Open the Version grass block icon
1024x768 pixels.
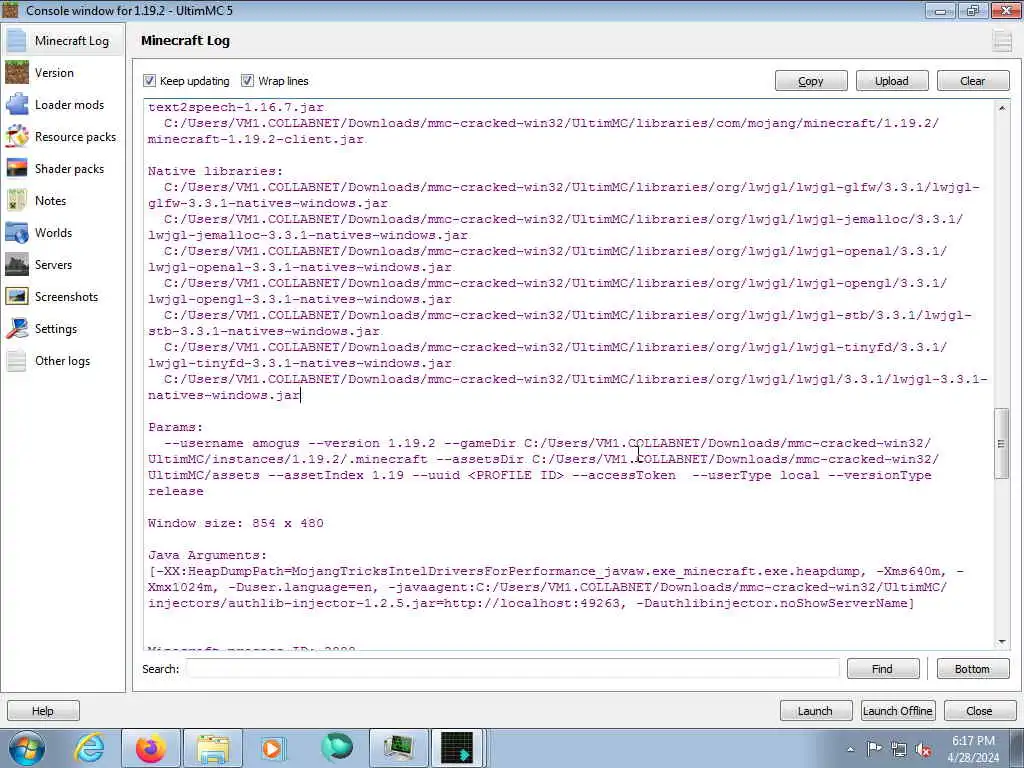point(16,72)
